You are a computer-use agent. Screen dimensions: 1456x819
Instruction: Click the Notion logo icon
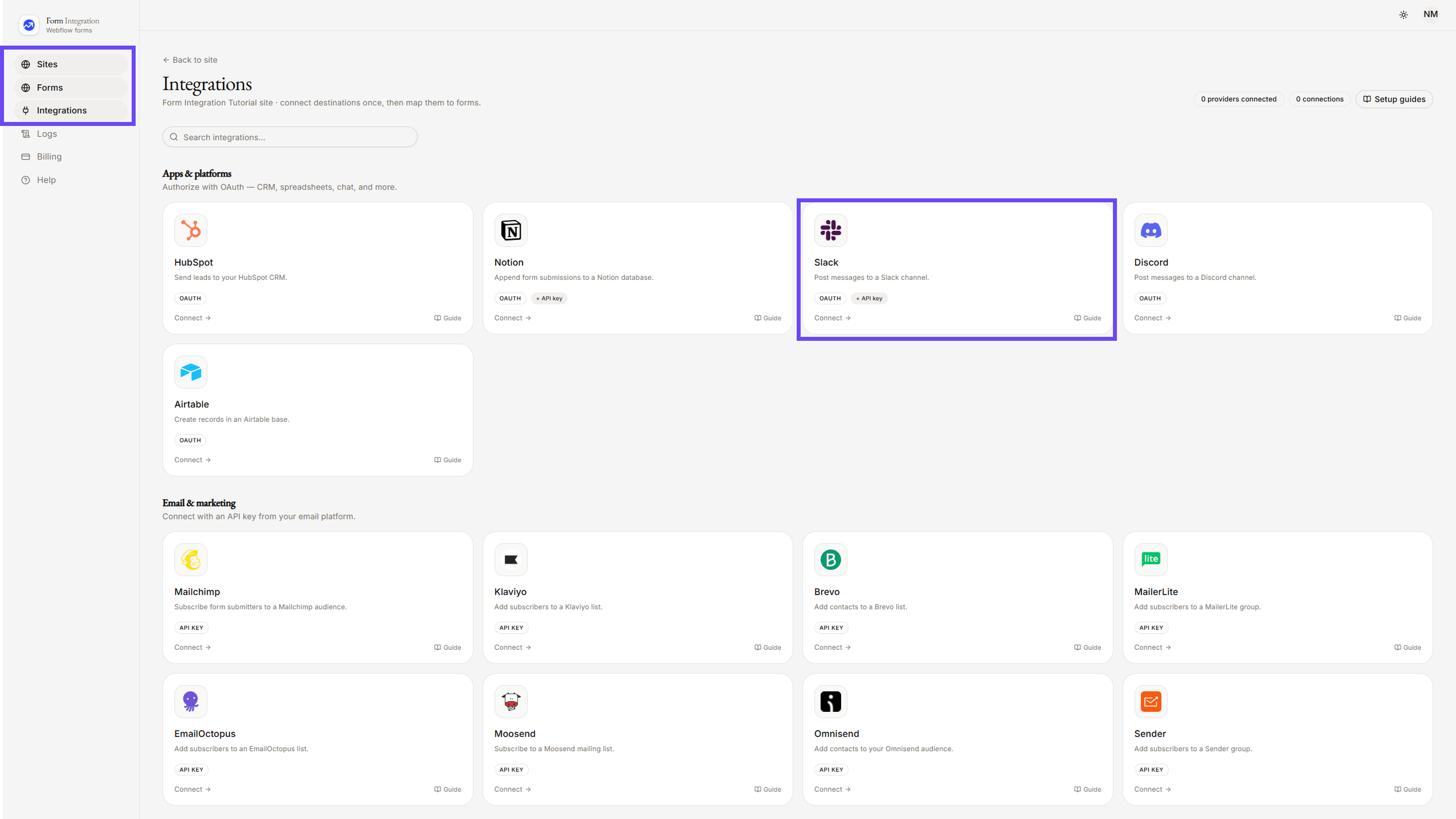(511, 230)
